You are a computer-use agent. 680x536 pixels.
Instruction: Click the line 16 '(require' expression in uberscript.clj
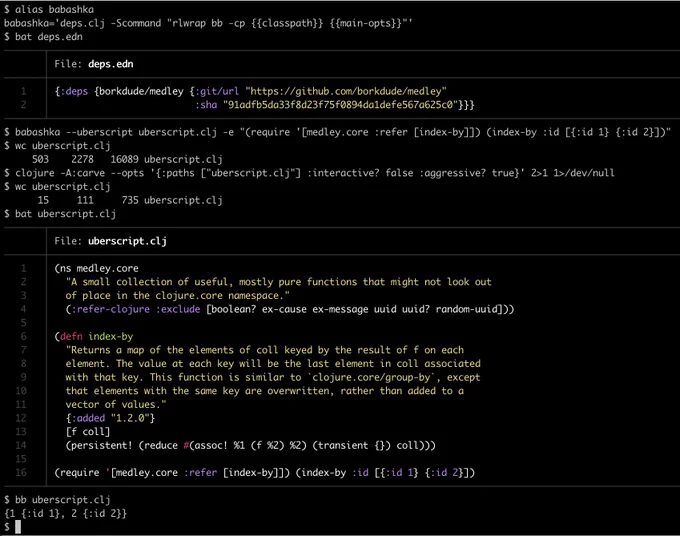pos(265,472)
